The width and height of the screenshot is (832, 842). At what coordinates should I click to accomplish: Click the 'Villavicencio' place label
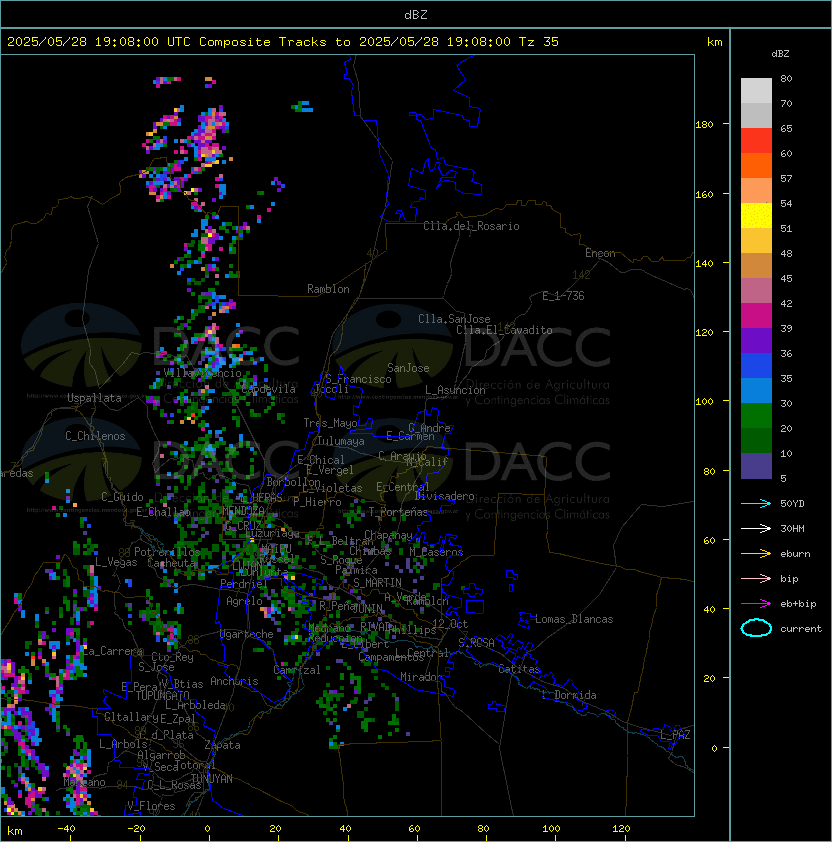202,373
